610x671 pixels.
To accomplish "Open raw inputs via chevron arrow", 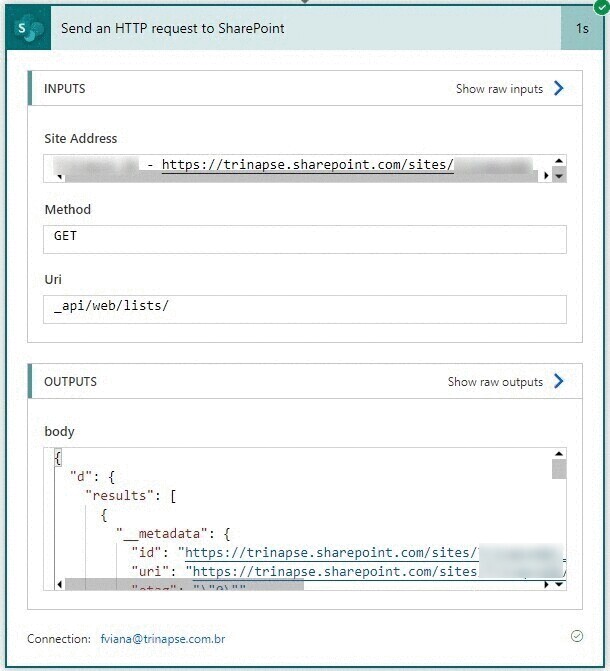I will [x=559, y=88].
